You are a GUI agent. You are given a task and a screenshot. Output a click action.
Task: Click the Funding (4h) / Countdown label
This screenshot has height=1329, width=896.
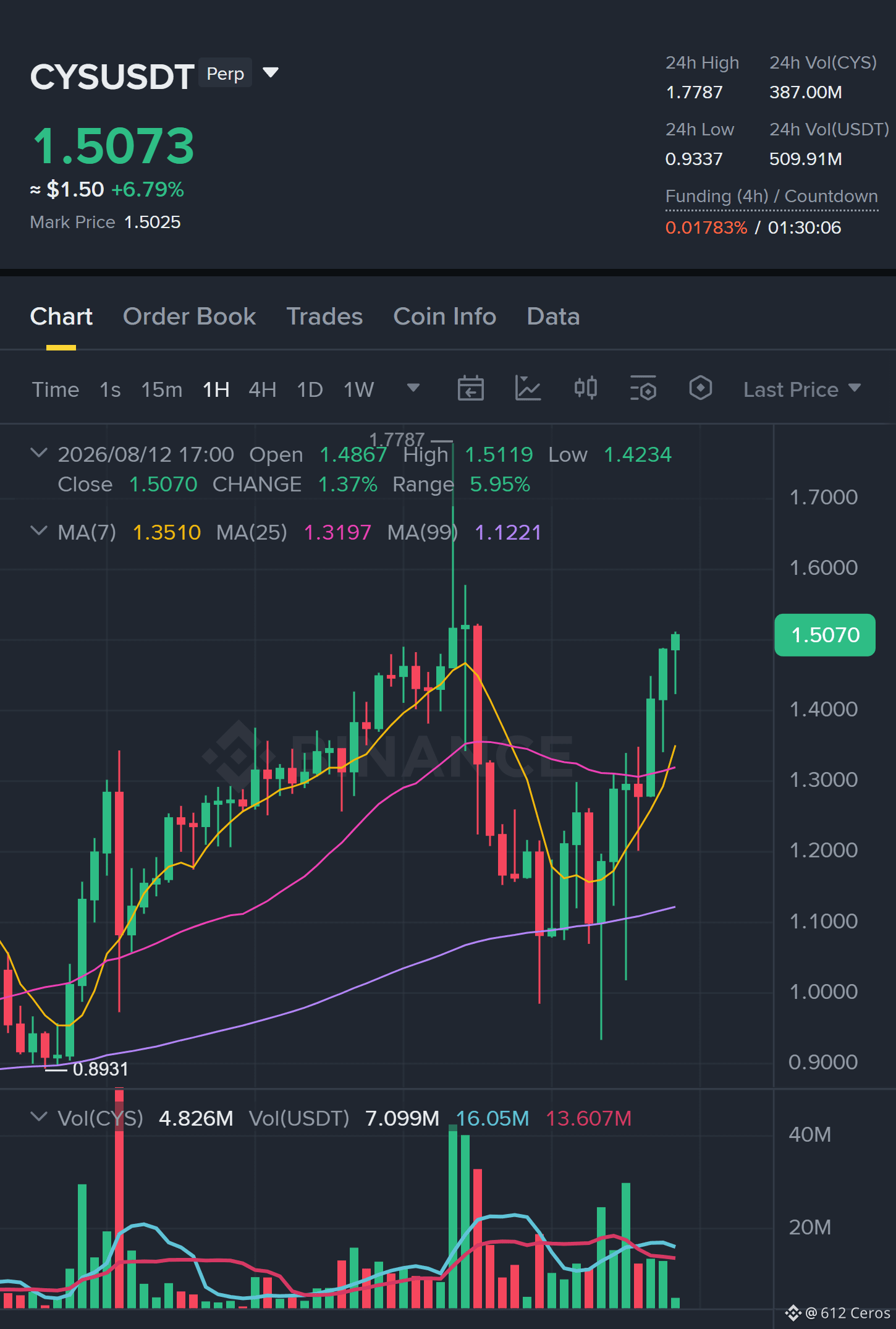point(772,197)
